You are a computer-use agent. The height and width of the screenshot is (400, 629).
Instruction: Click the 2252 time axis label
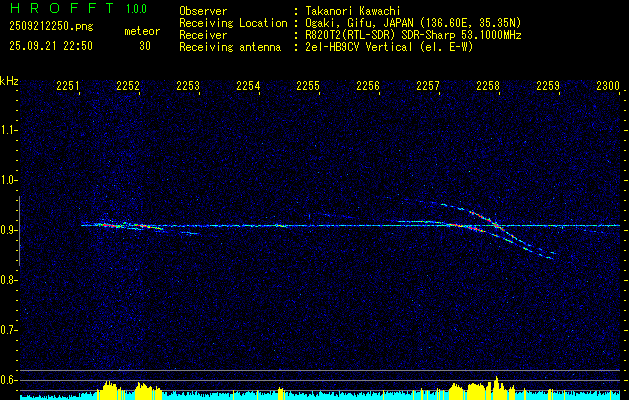128,85
